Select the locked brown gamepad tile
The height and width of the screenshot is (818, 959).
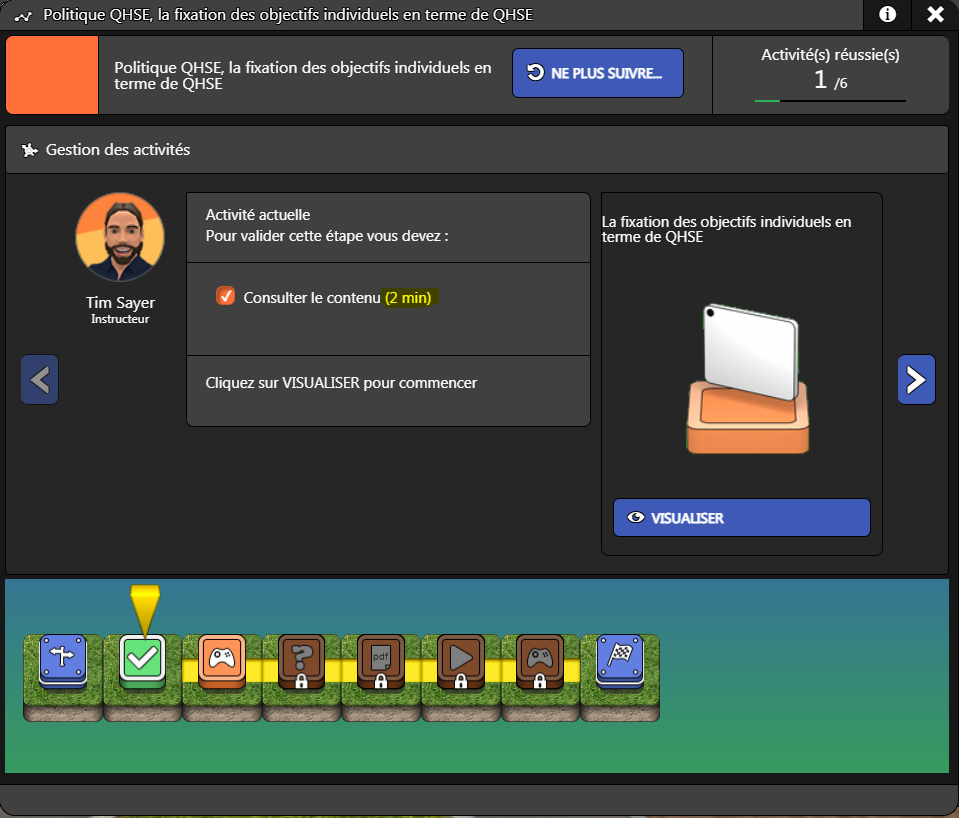(540, 661)
